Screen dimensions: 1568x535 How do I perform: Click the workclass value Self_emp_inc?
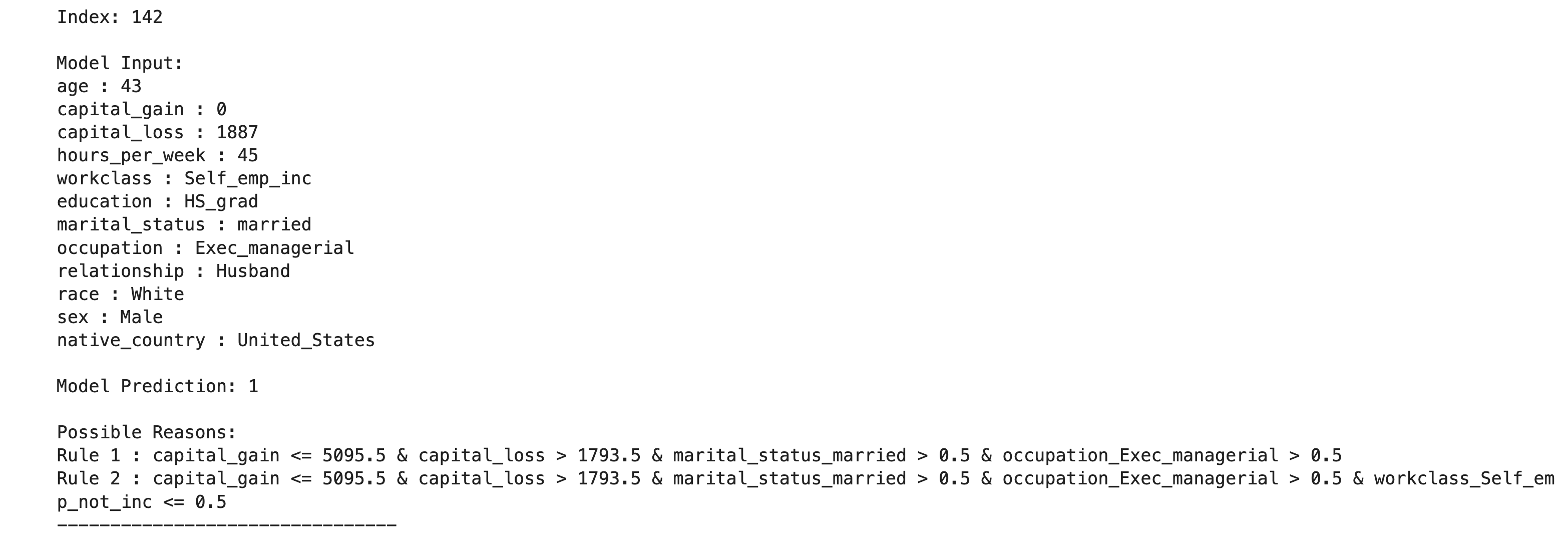click(x=247, y=178)
